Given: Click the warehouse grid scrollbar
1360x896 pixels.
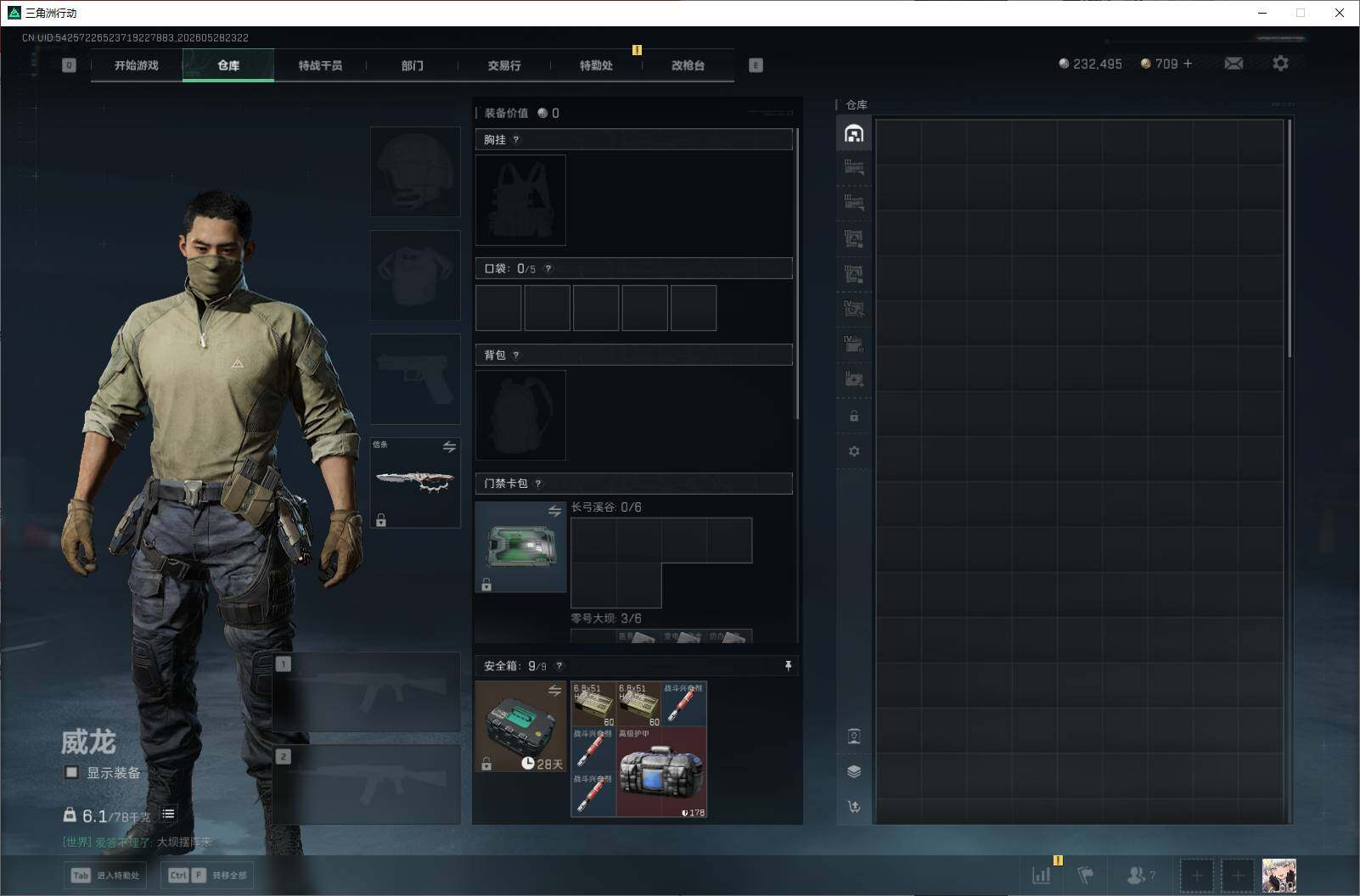Looking at the screenshot, I should click(1290, 238).
